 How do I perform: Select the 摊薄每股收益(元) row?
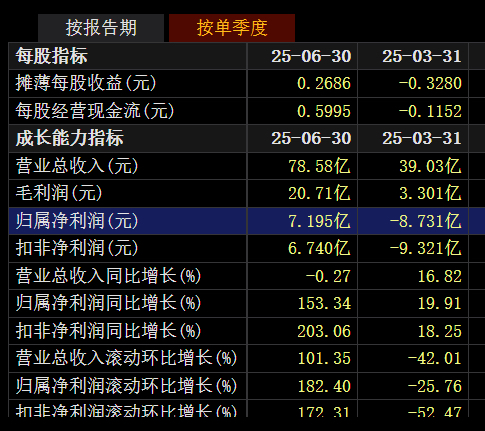(247, 83)
